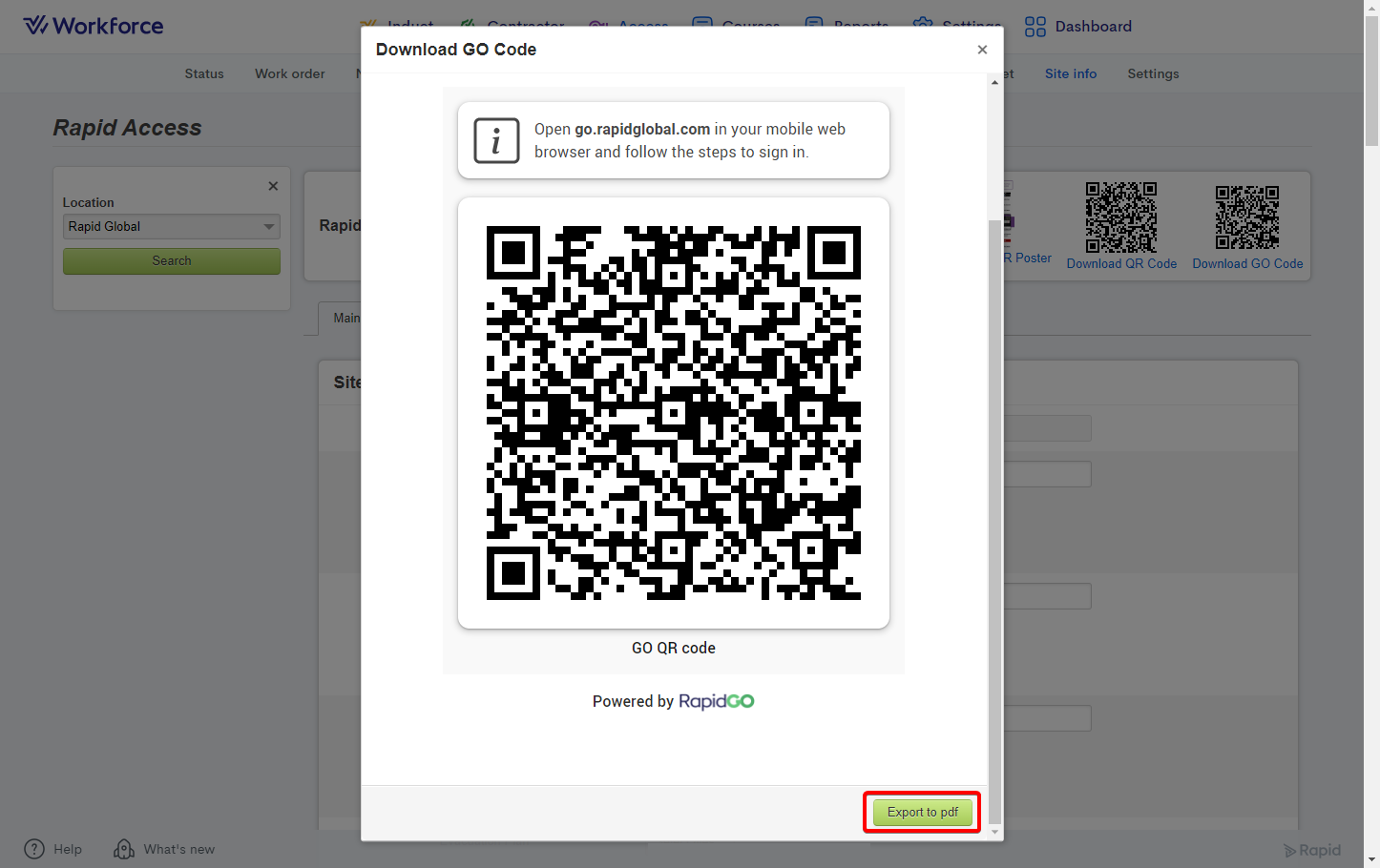Click the QR code thumbnail above Download QR Code
1380x868 pixels.
[x=1121, y=217]
